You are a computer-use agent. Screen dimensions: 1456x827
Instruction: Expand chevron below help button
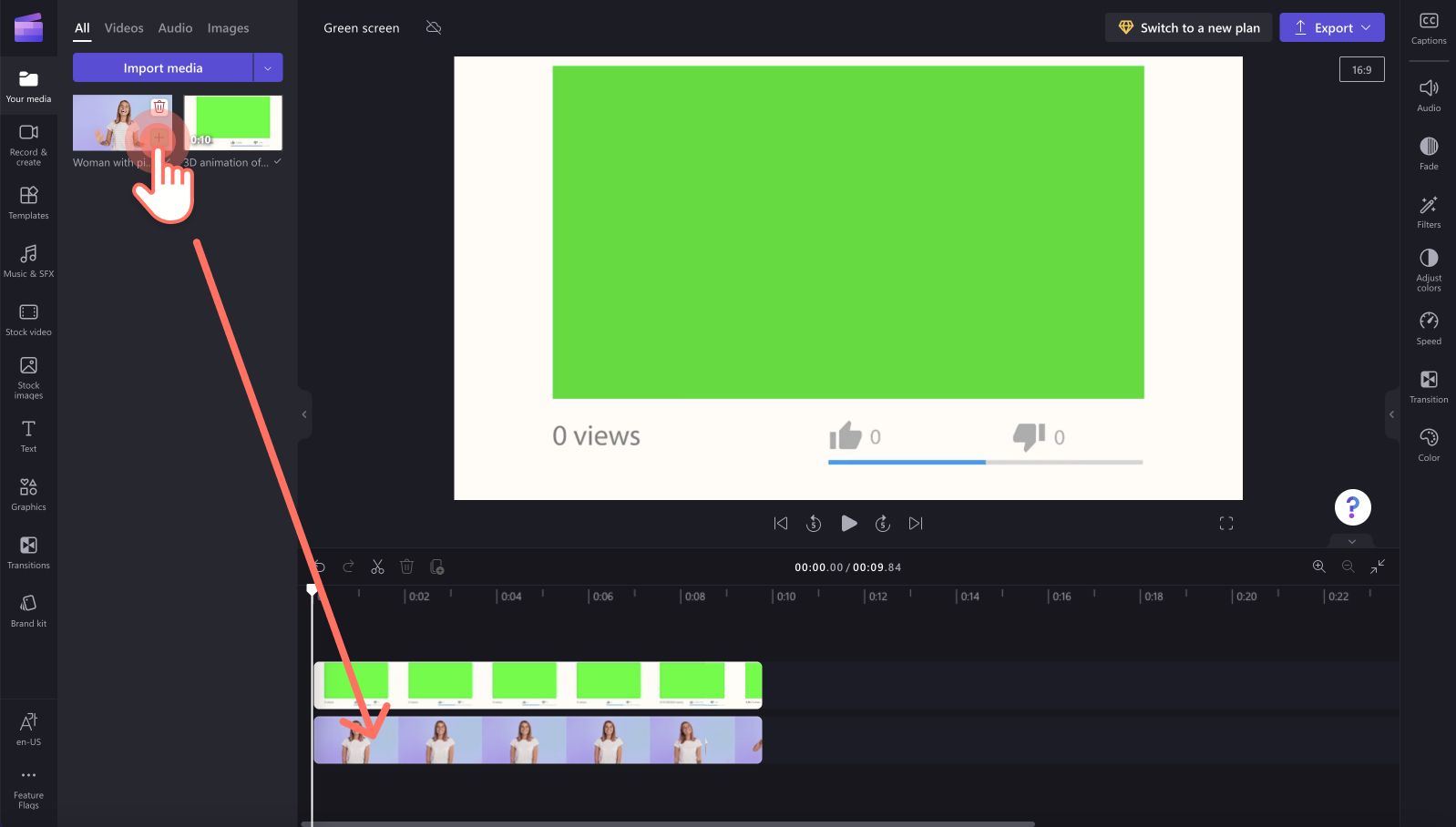[x=1352, y=541]
